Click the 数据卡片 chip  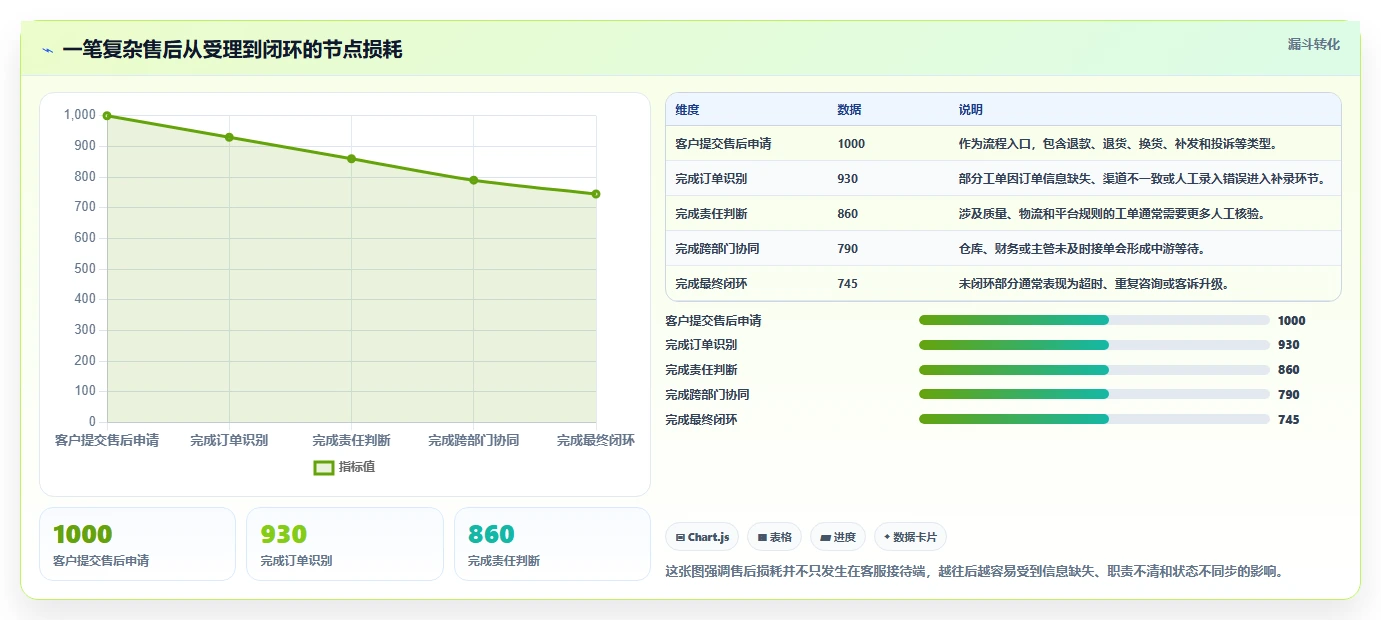910,537
